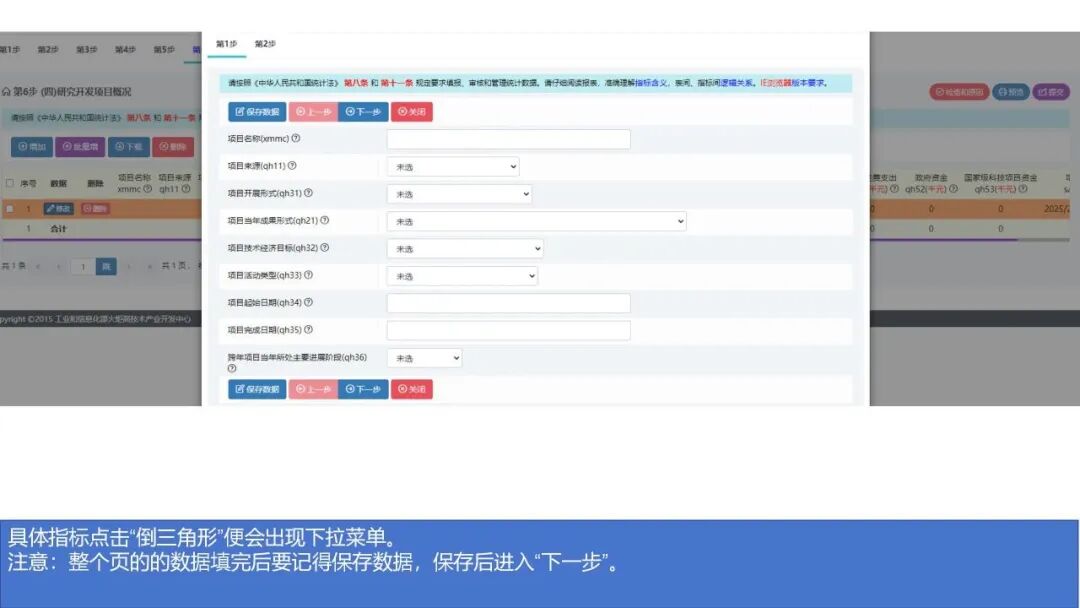Click the 保存数据 save data button
This screenshot has height=608, width=1080.
click(x=257, y=111)
